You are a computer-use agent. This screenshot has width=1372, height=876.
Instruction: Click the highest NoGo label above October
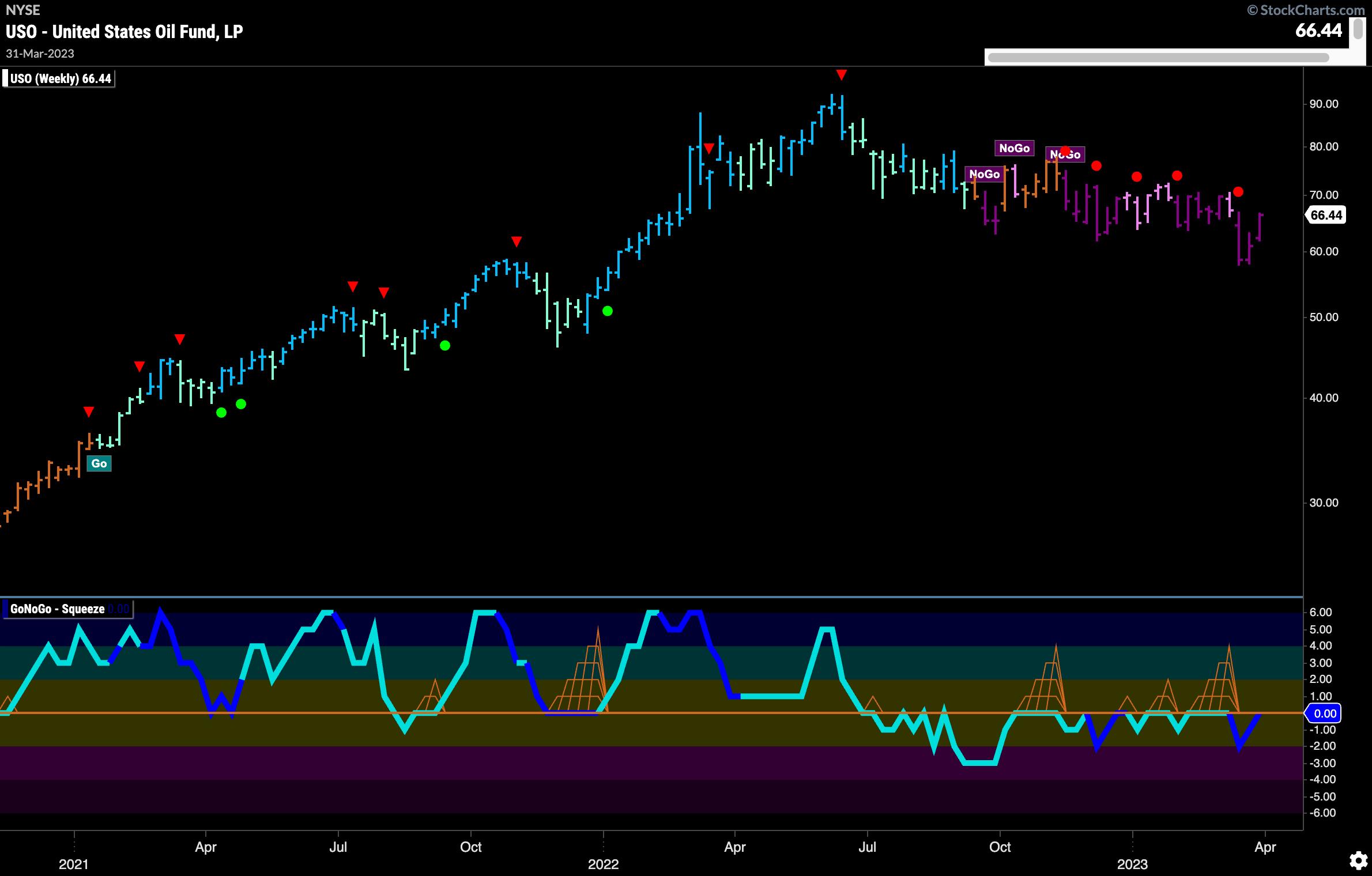coord(1014,148)
